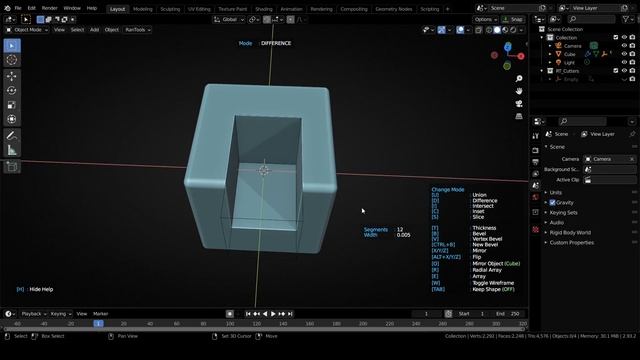Hide Cube via its eye icon
Screen dimensions: 640x360
[x=624, y=54]
